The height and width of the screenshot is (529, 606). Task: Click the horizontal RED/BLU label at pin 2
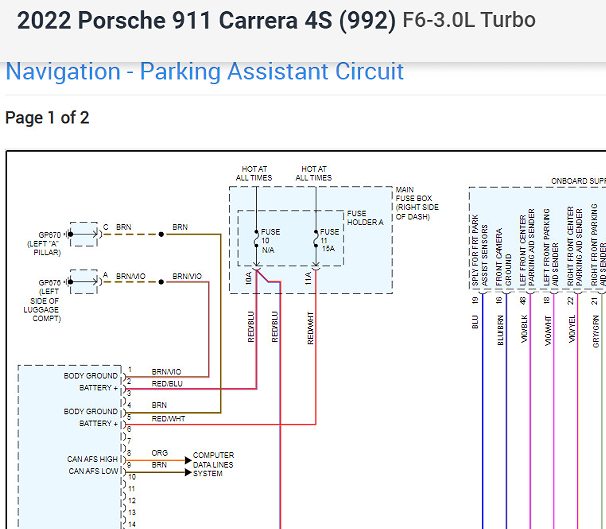point(167,384)
